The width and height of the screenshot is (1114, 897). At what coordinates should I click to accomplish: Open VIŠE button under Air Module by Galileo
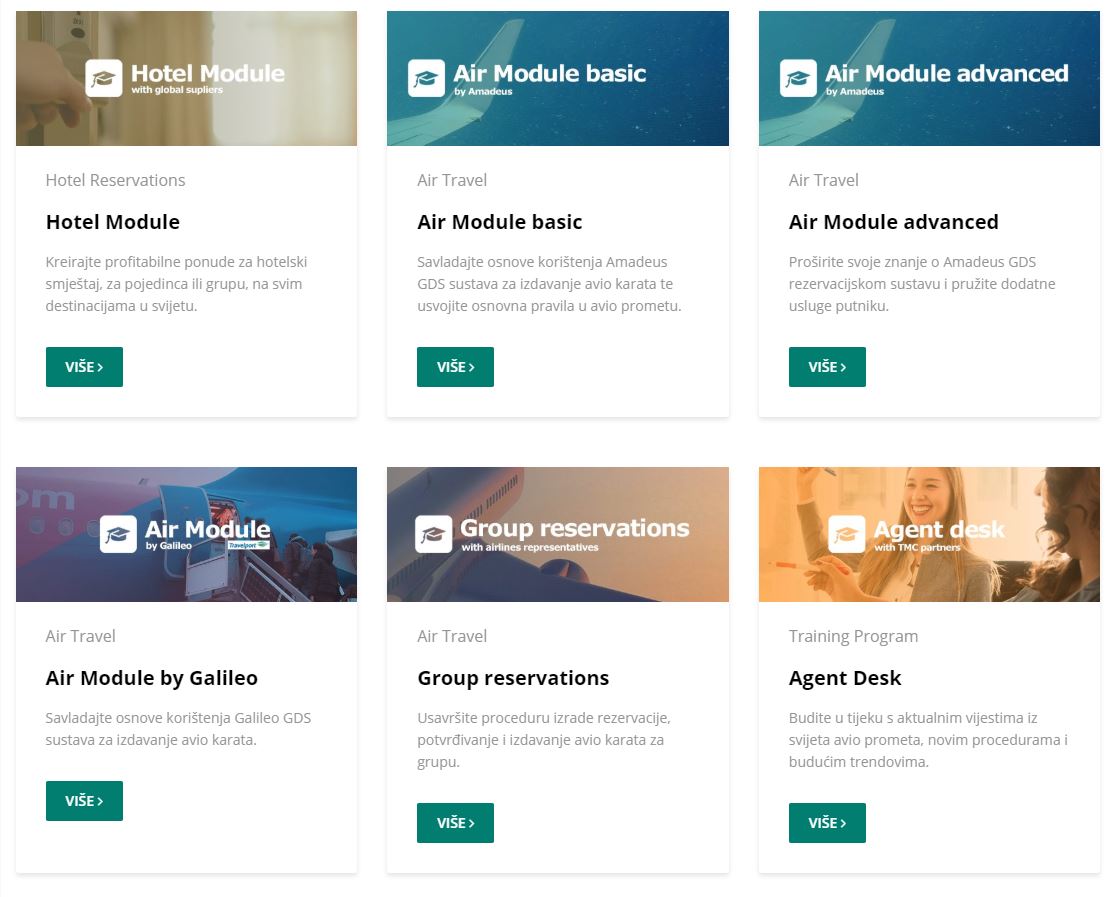[85, 801]
